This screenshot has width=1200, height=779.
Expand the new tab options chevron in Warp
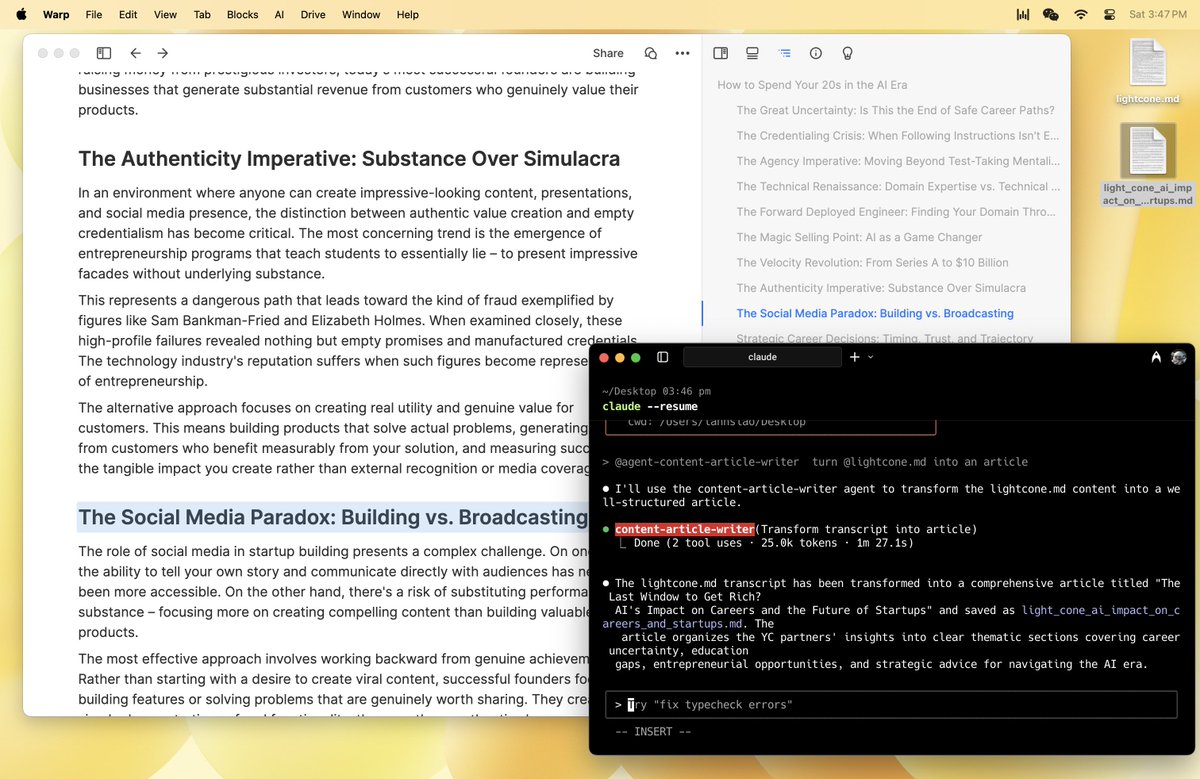click(x=870, y=357)
